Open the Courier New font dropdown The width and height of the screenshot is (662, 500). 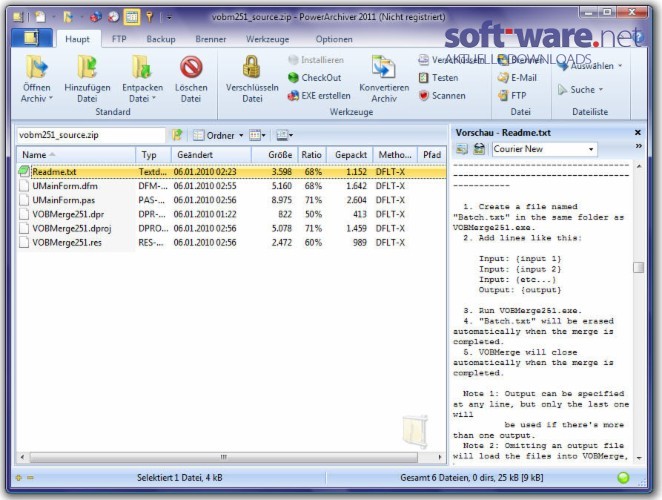coord(591,149)
